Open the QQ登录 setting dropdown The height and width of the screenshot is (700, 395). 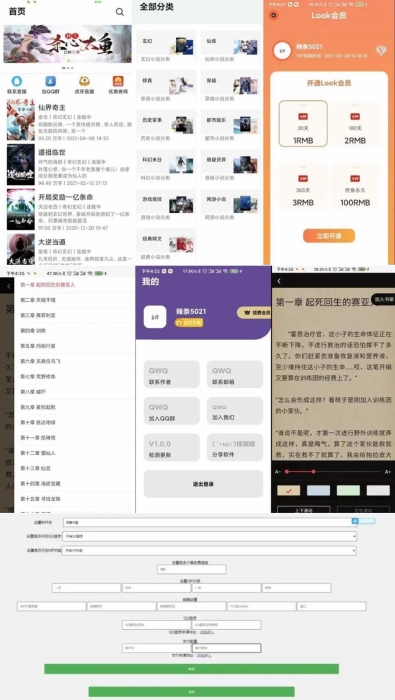[x=209, y=536]
